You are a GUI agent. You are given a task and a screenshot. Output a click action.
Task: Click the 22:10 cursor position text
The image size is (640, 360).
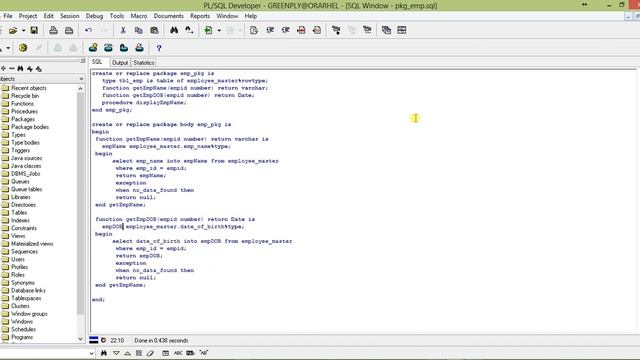(117, 340)
